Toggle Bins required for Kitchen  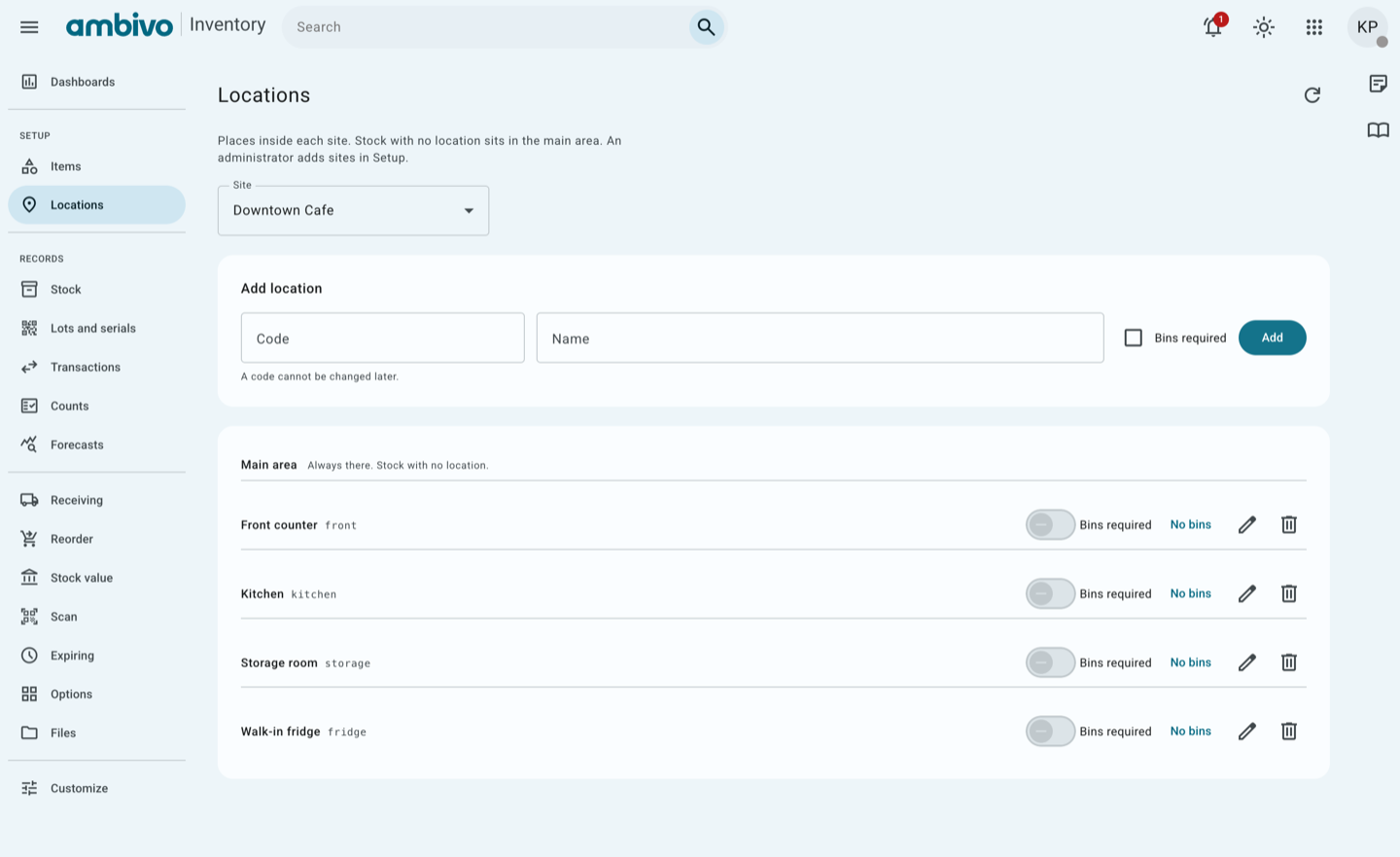coord(1050,594)
